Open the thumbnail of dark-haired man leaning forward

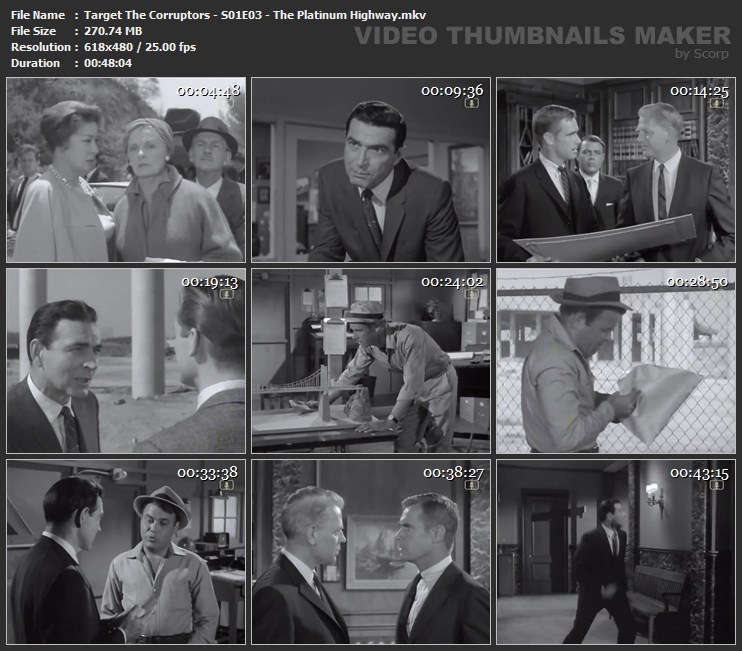tap(371, 170)
